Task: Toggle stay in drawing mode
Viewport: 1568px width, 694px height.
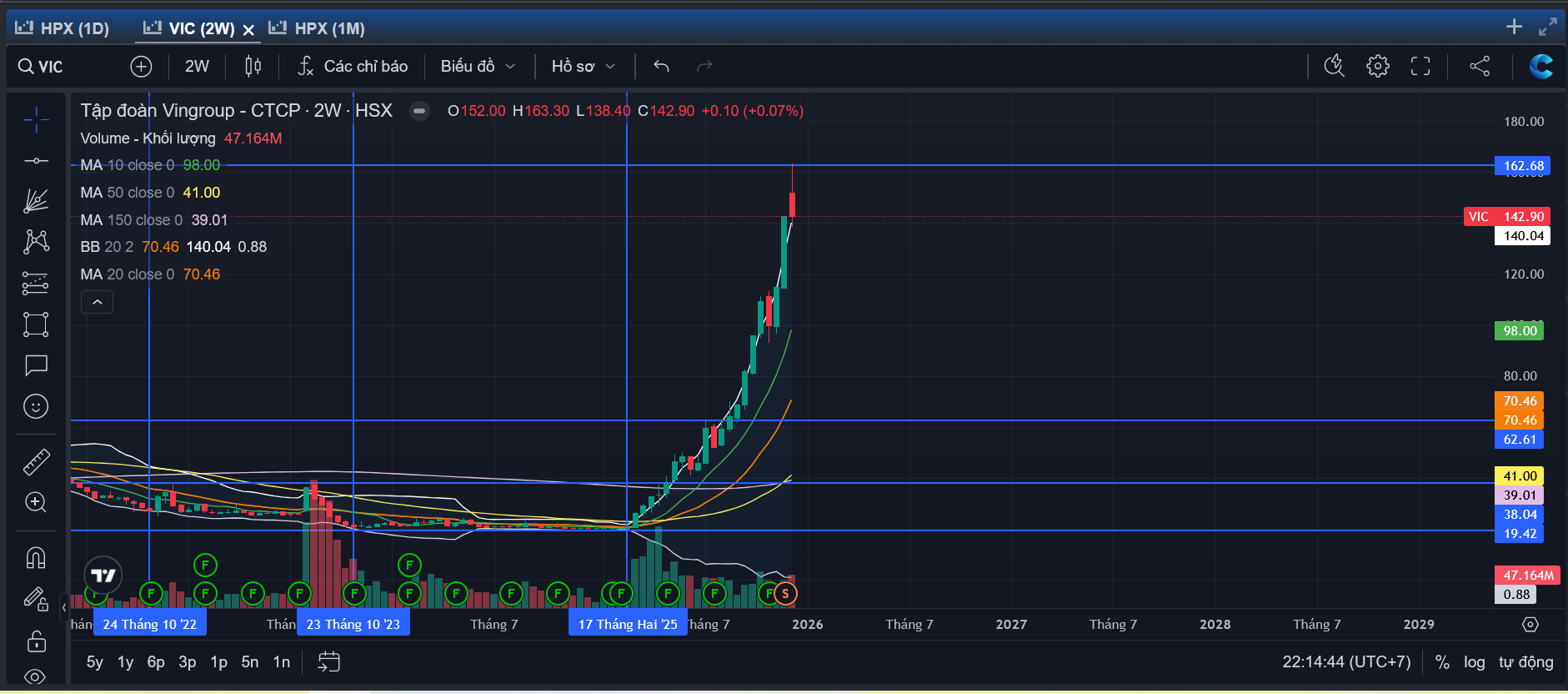Action: point(36,599)
